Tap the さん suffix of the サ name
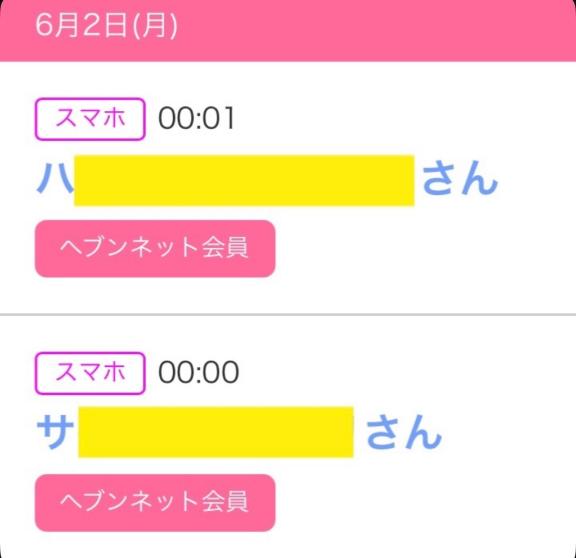 404,432
